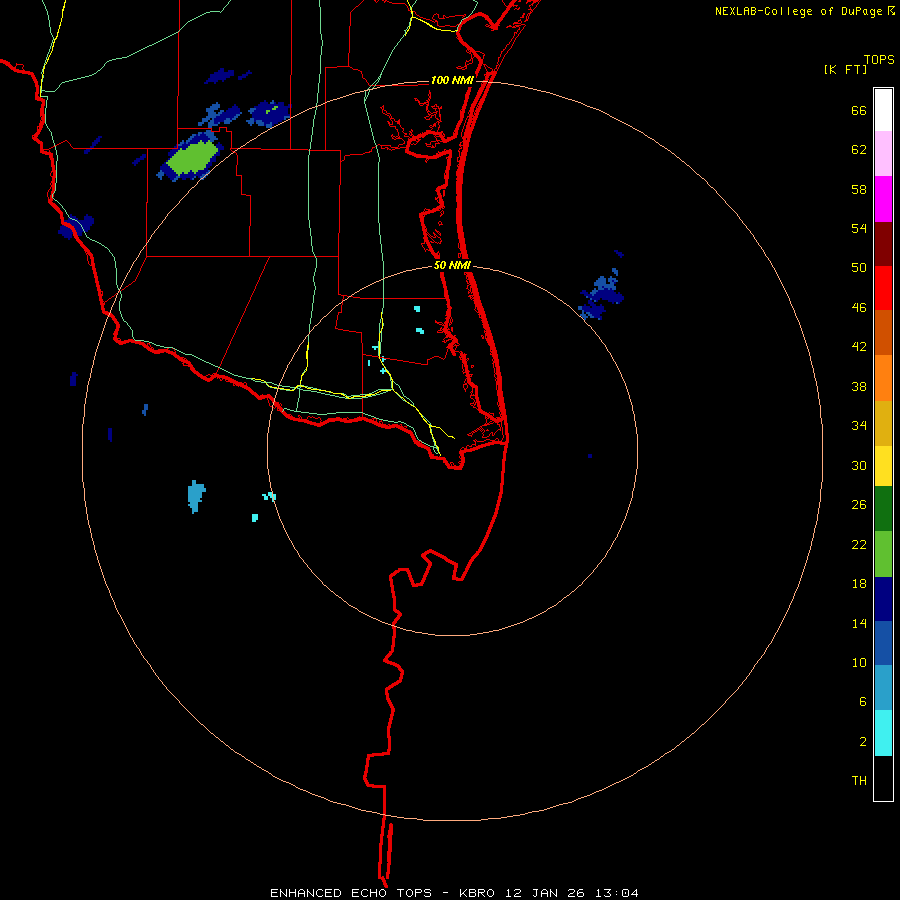Image resolution: width=900 pixels, height=900 pixels.
Task: Click the magenta legend swatch
Action: coord(883,199)
